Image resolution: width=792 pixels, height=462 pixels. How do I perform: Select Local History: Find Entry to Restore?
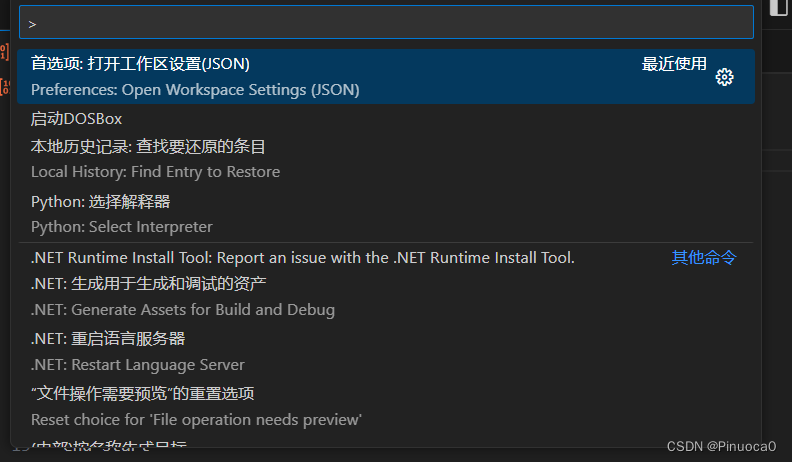tap(386, 160)
